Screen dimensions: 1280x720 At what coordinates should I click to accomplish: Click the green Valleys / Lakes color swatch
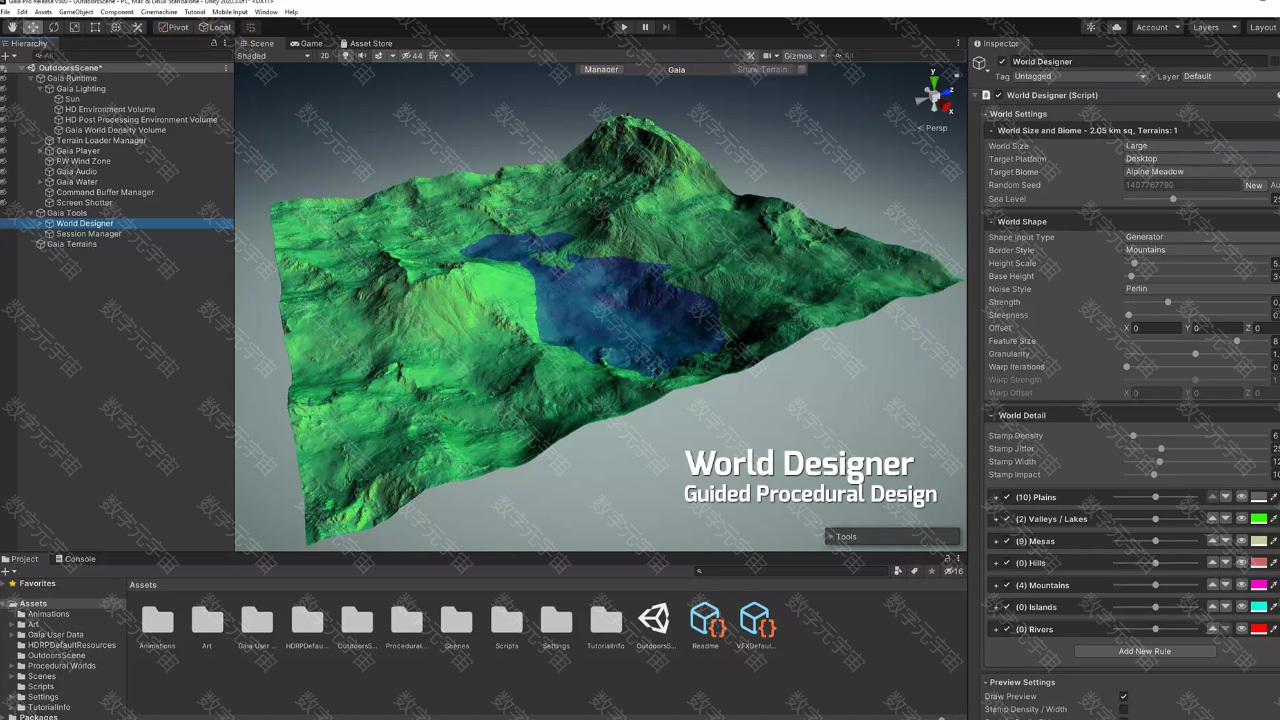[x=1259, y=519]
